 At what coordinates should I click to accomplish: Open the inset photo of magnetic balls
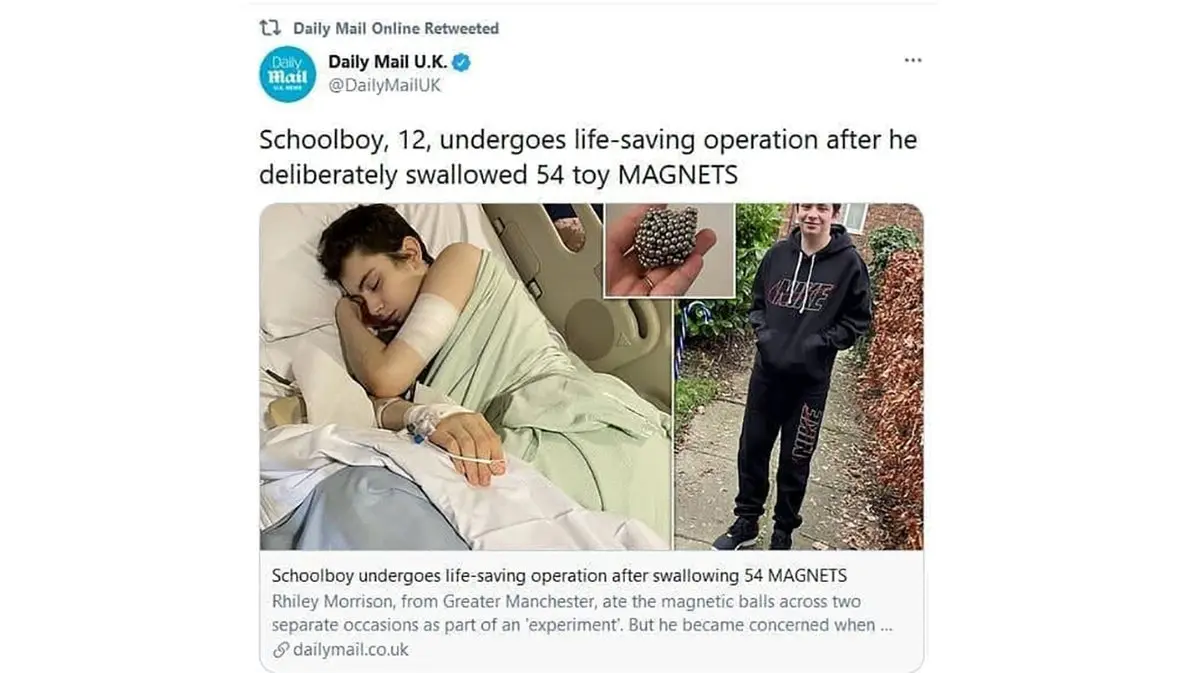[669, 250]
